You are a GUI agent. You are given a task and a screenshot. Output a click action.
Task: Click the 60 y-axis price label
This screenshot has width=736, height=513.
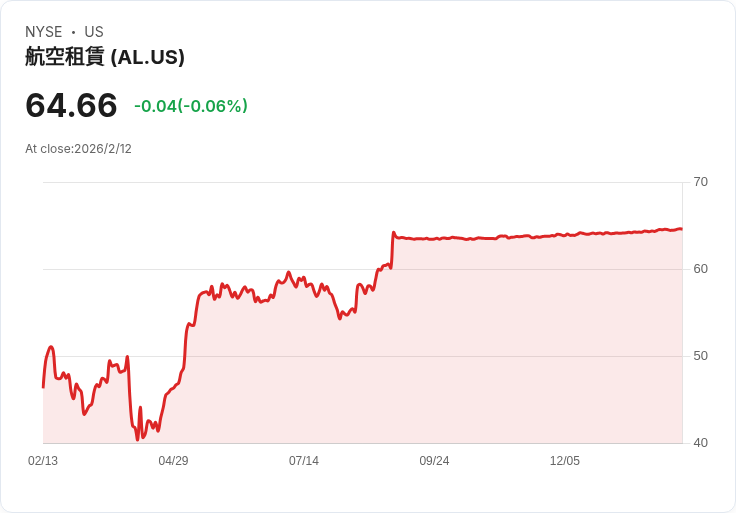[x=701, y=269]
